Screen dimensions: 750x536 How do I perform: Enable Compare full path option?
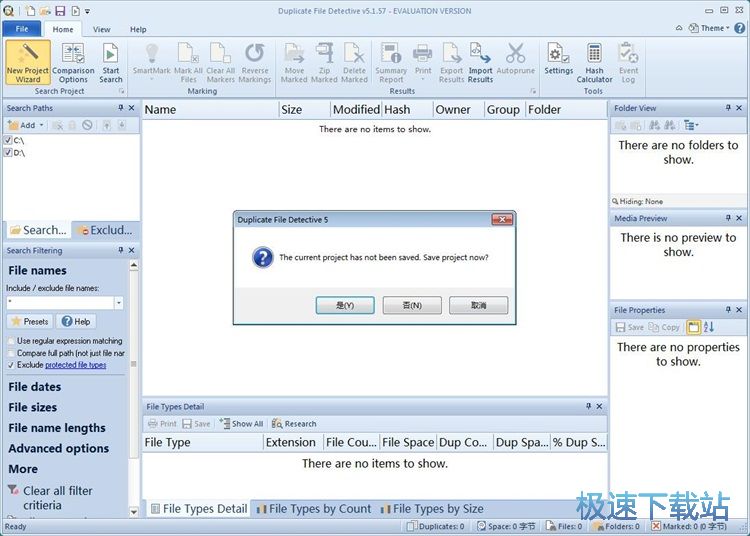tap(11, 353)
